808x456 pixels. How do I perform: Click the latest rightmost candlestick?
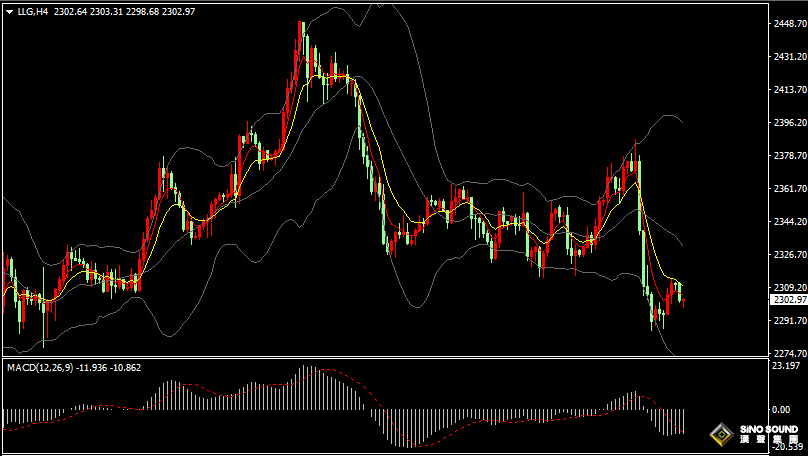[x=682, y=294]
